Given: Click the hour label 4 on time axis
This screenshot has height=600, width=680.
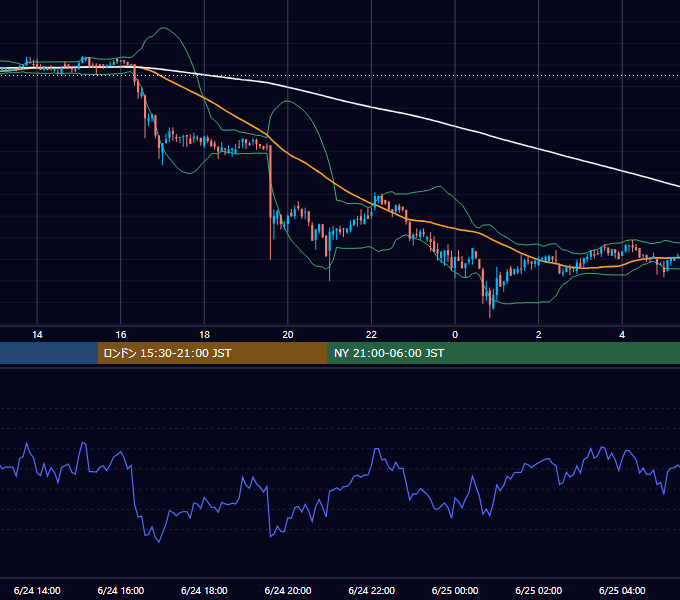Looking at the screenshot, I should tap(622, 335).
